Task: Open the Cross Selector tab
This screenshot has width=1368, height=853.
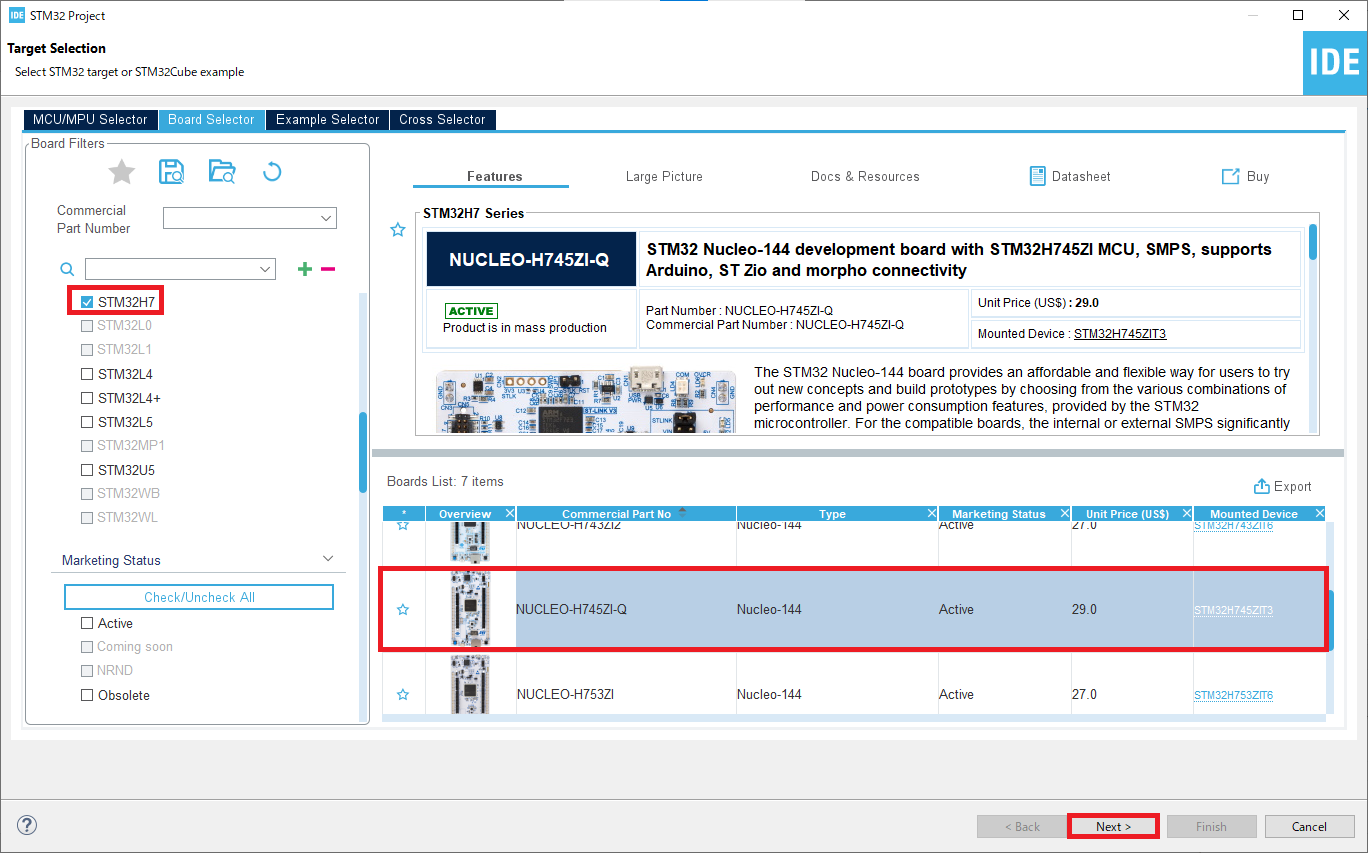Action: (442, 119)
